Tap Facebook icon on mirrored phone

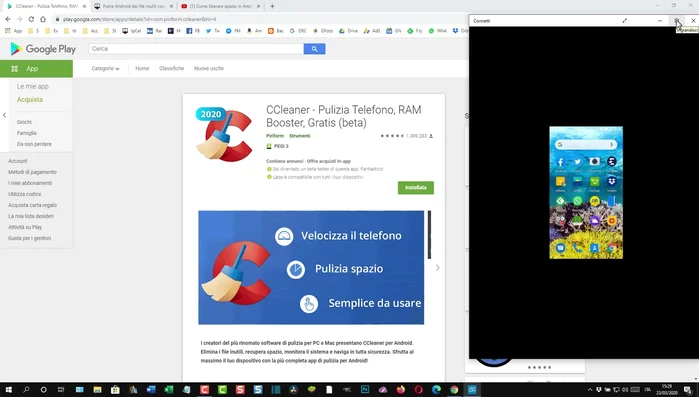point(560,162)
